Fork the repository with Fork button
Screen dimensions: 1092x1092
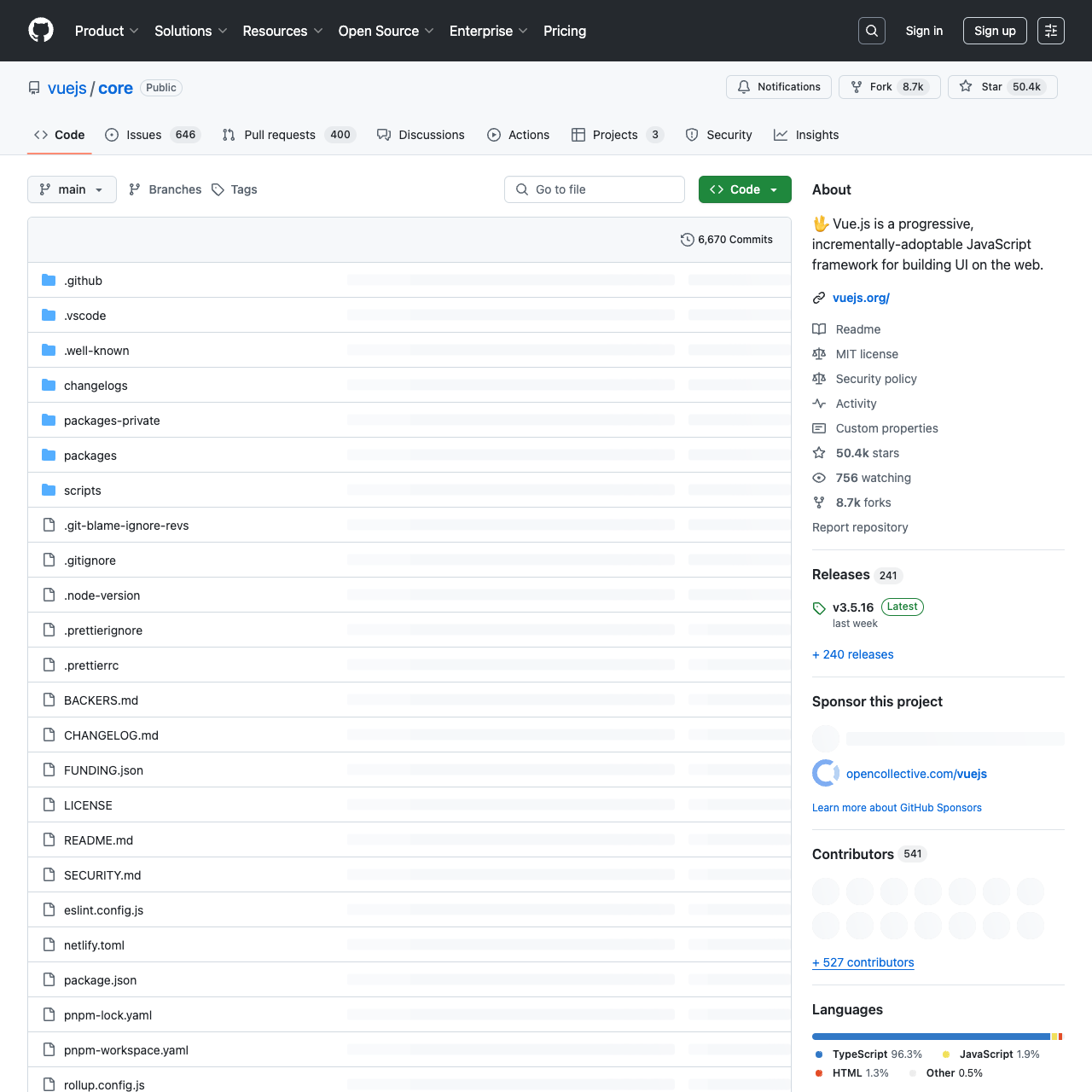890,87
